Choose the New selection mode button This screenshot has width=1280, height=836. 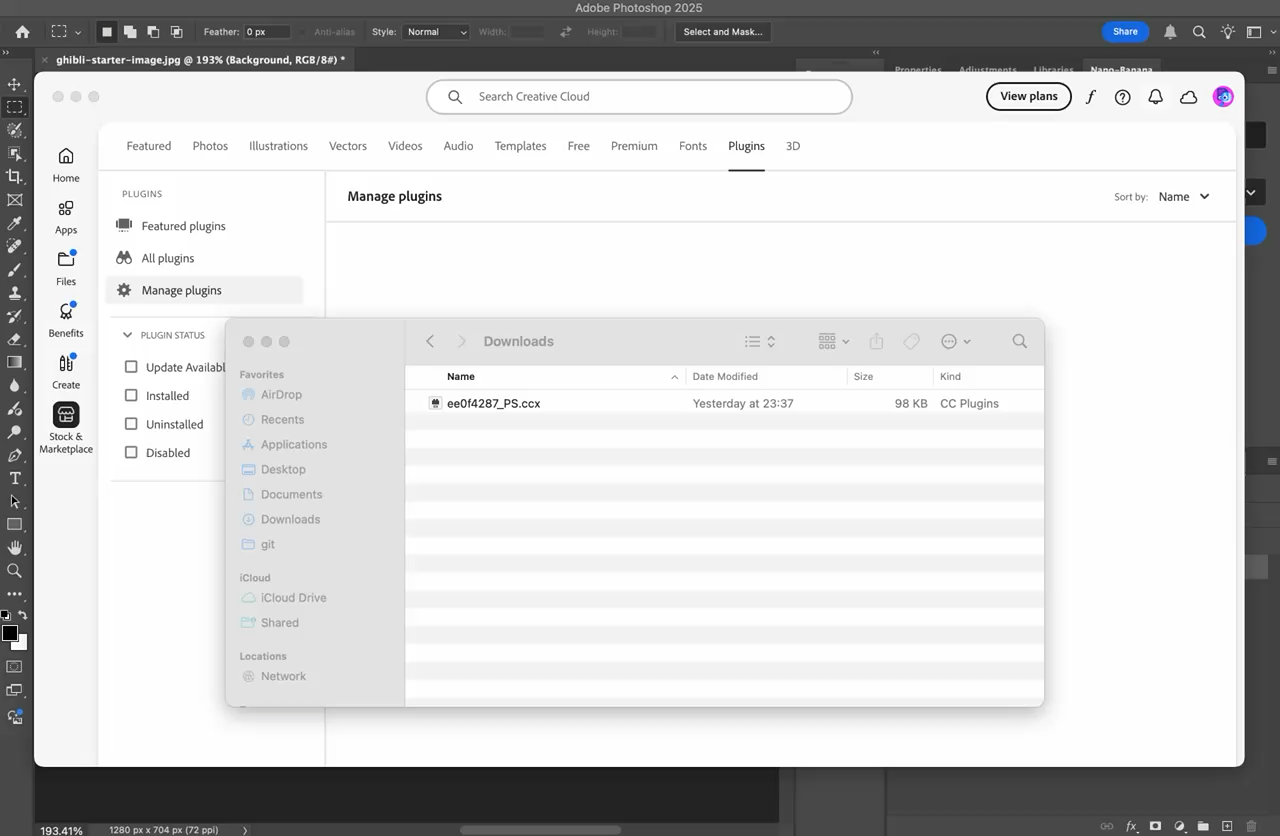(107, 32)
